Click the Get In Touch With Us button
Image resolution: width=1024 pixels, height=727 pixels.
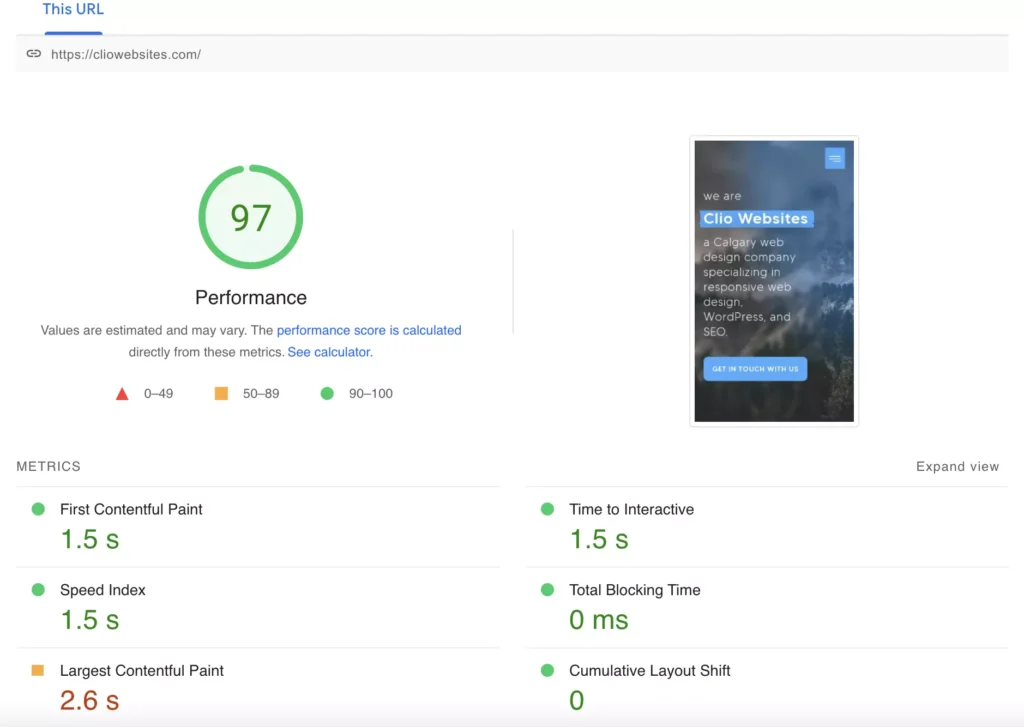(x=755, y=369)
